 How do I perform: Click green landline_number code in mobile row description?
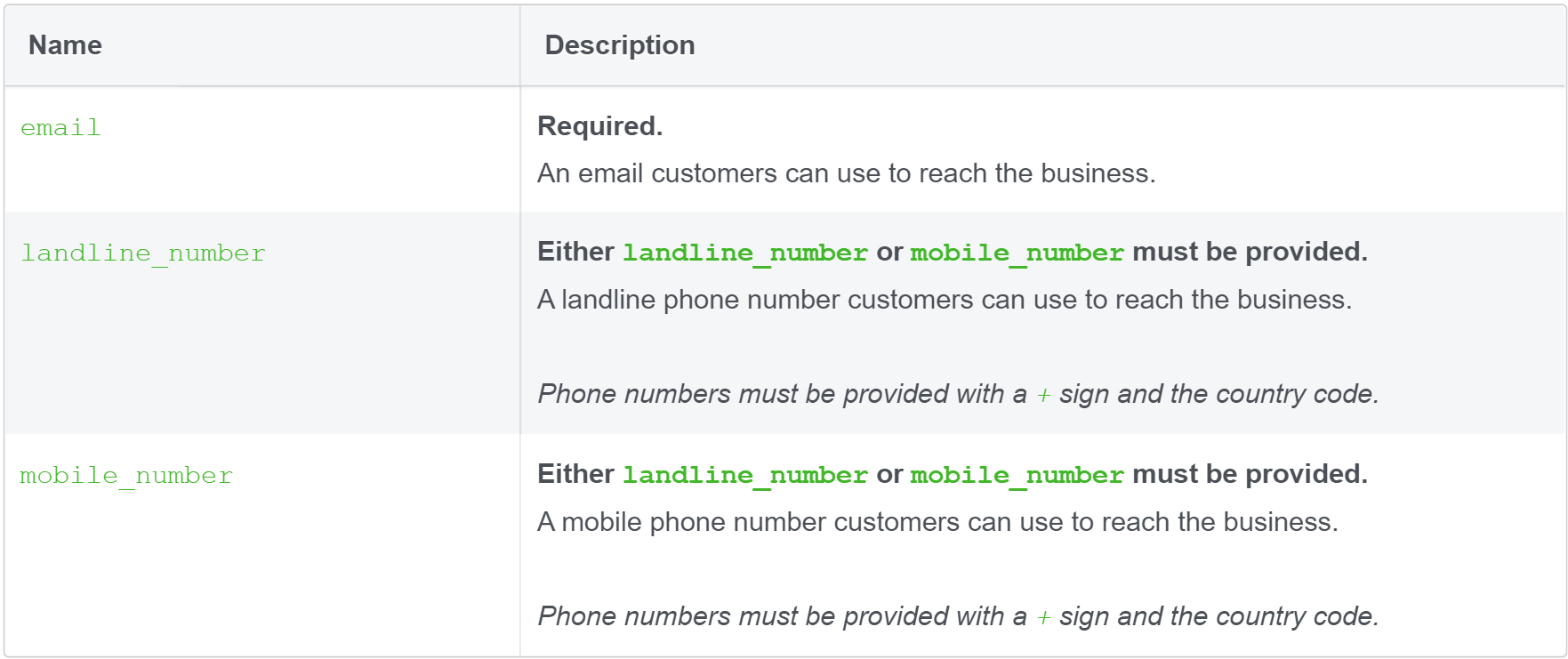click(x=745, y=475)
